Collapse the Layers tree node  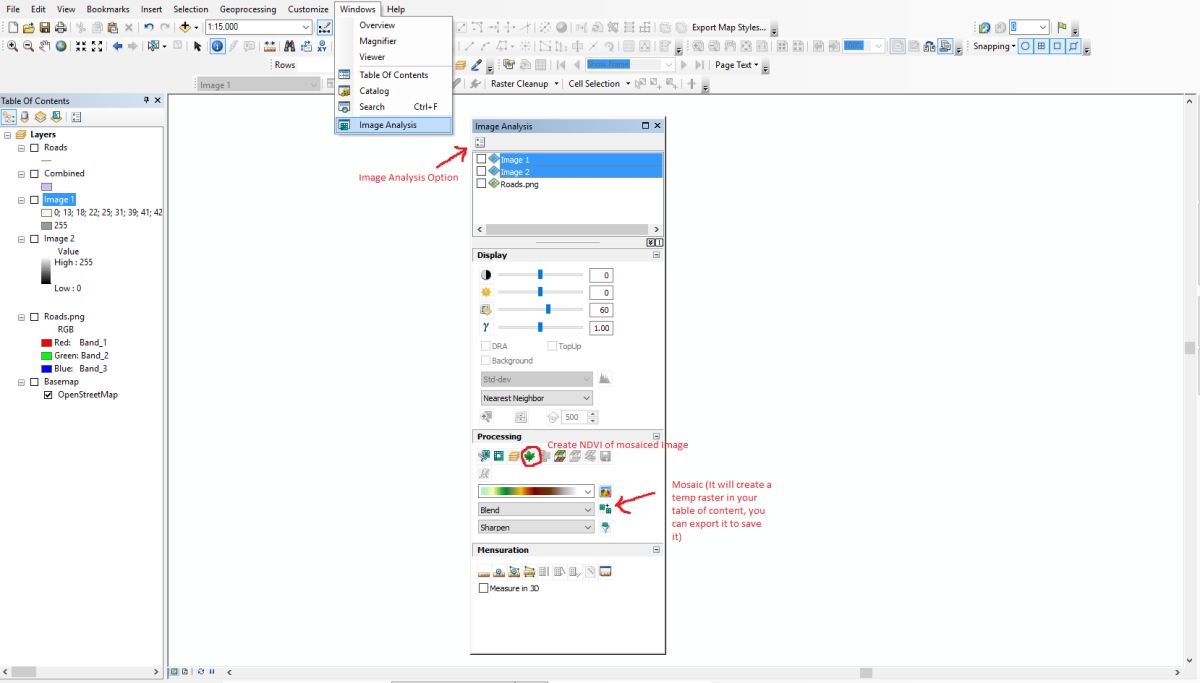coord(8,134)
